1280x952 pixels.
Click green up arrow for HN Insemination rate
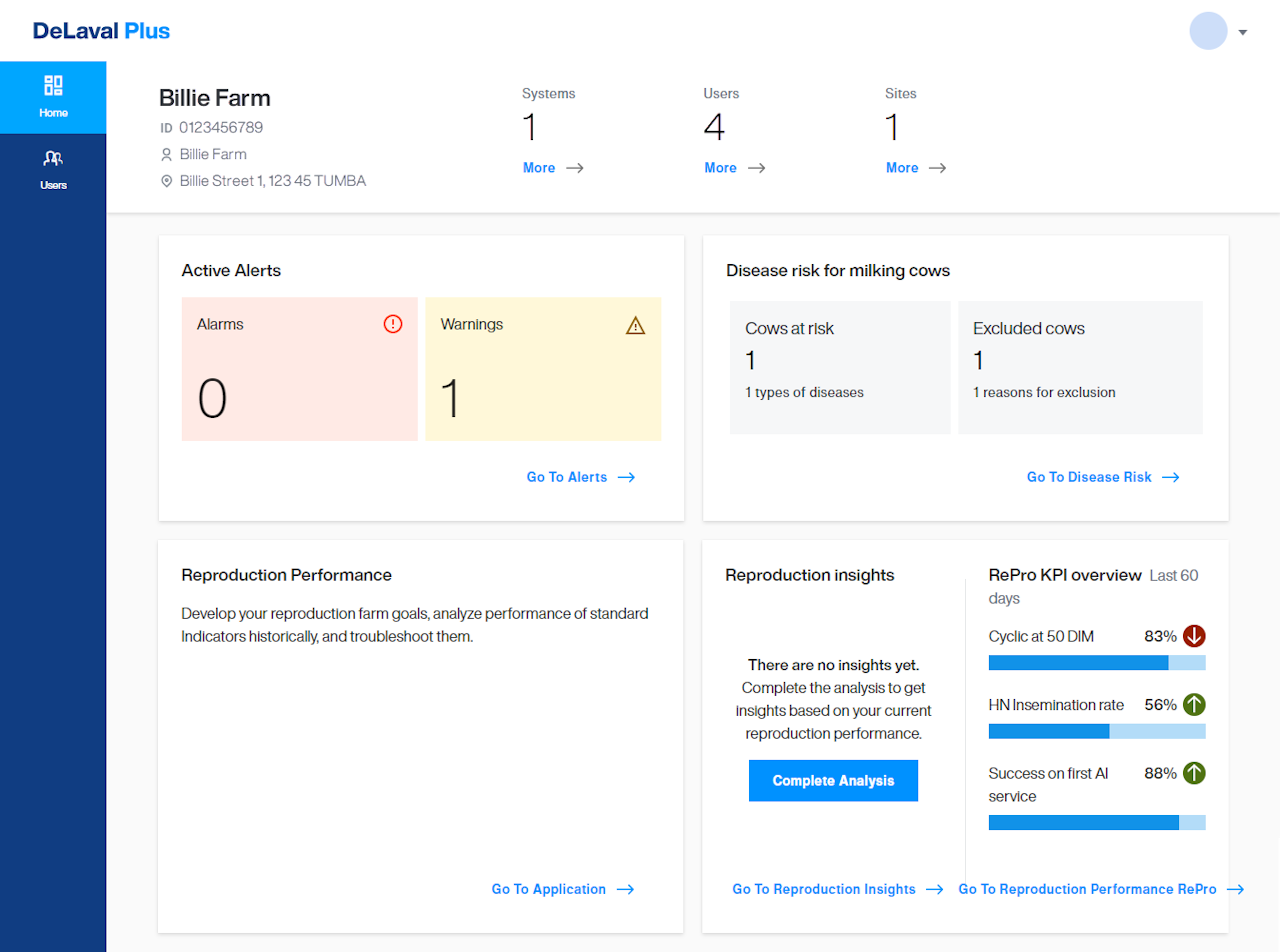click(1194, 705)
